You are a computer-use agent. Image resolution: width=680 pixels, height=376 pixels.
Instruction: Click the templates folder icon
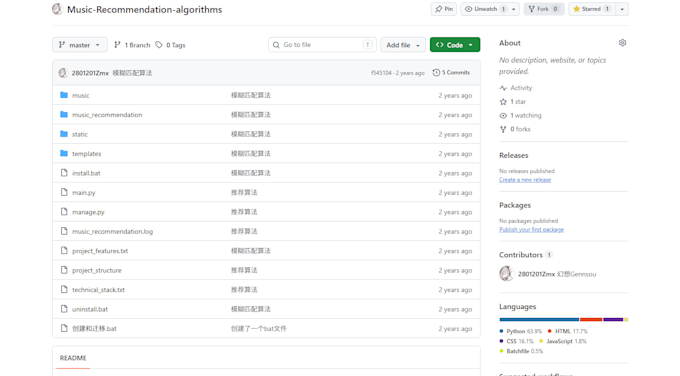(x=64, y=154)
